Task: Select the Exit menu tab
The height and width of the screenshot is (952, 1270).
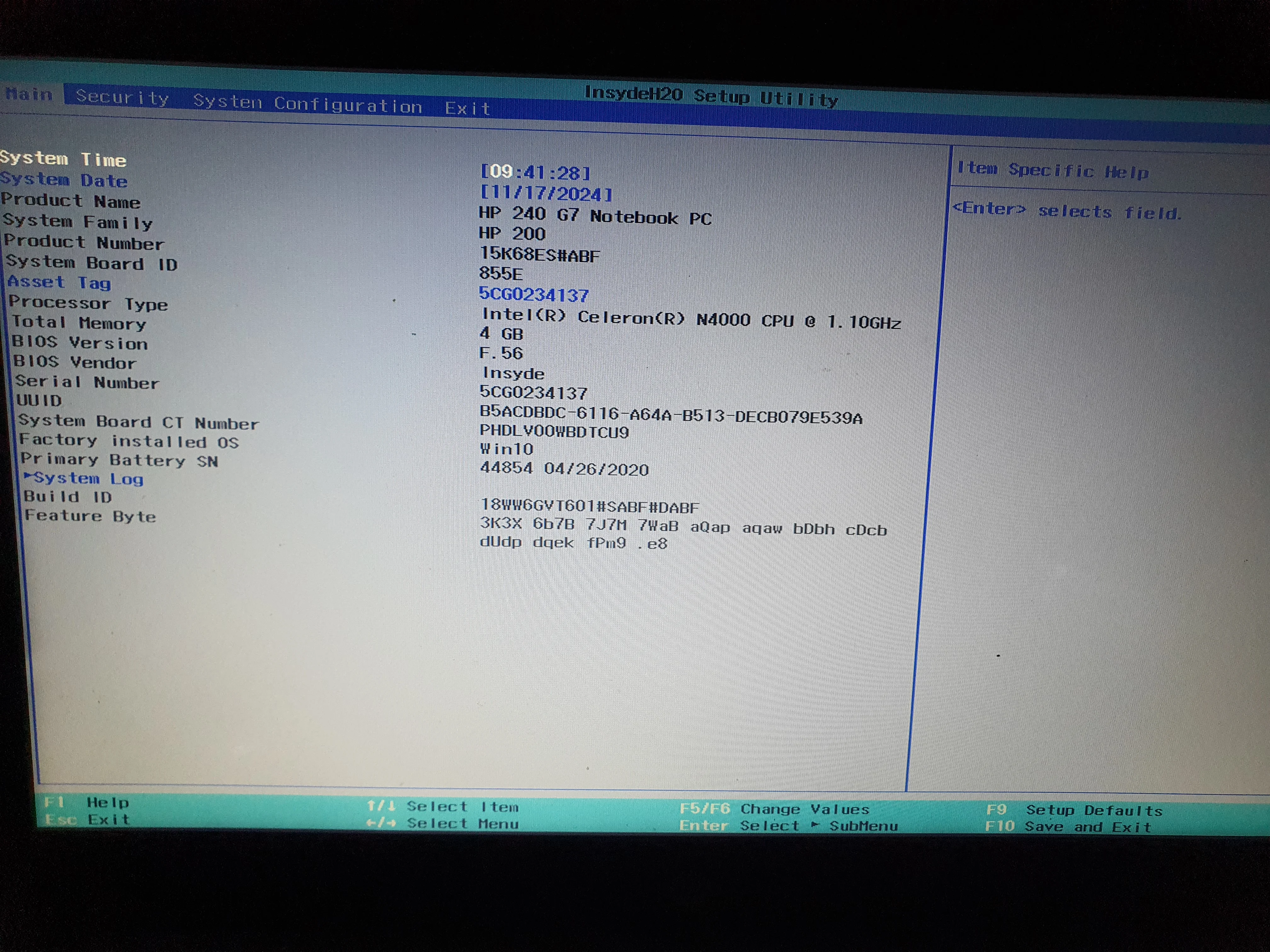Action: 468,108
